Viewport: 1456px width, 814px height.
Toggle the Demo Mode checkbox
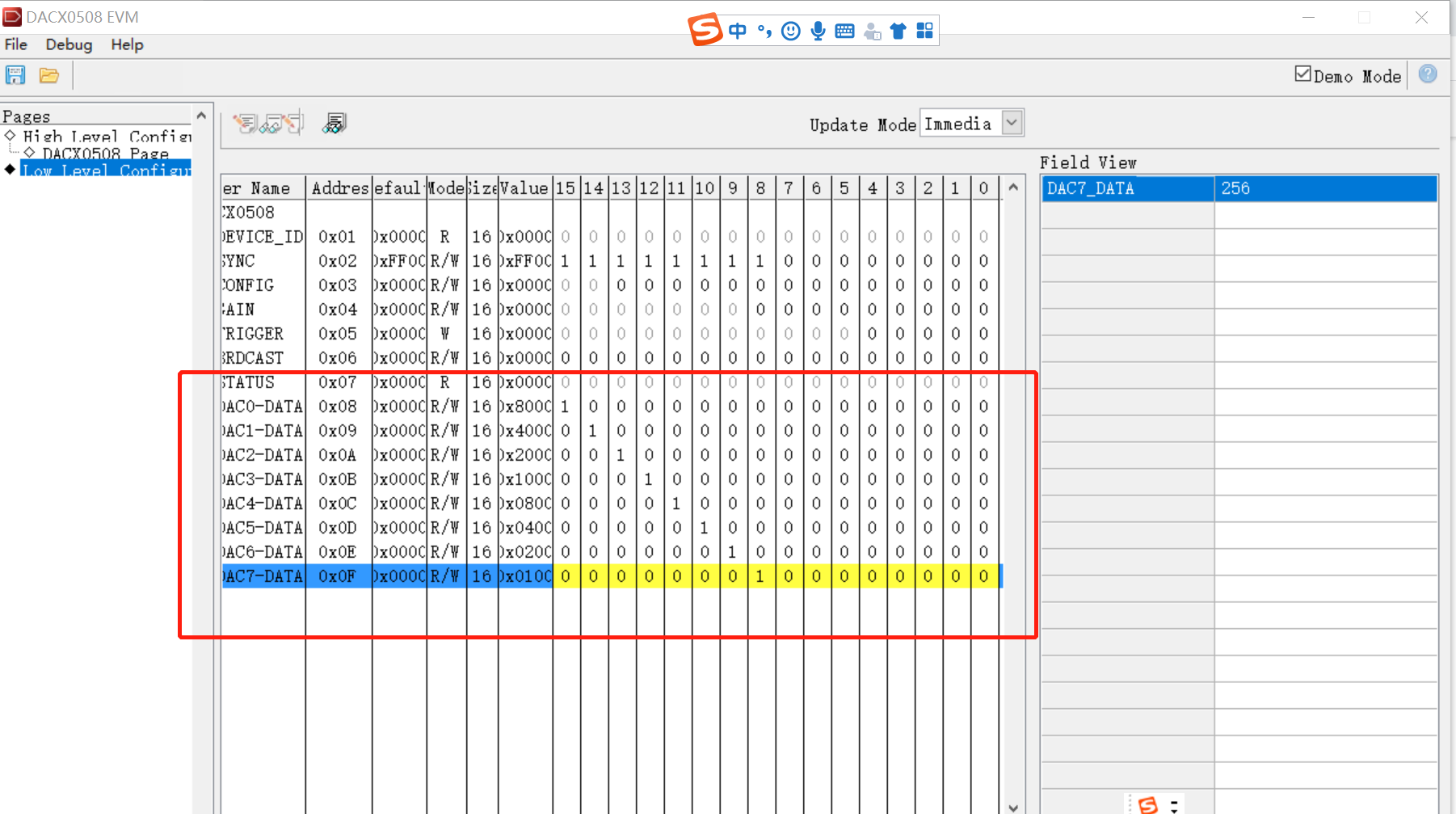(1302, 74)
